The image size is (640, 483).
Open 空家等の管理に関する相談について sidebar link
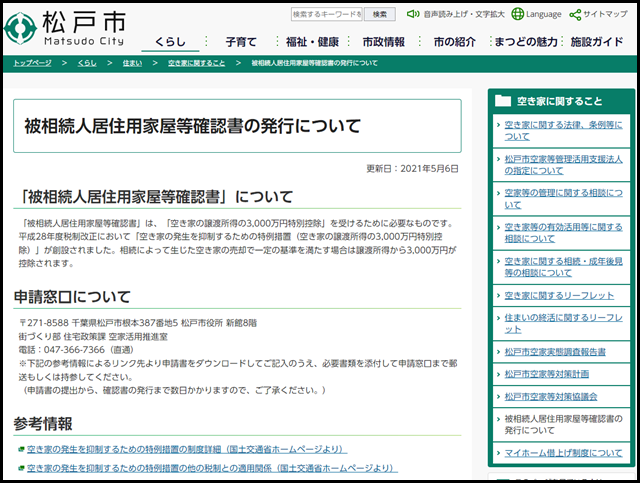click(x=563, y=198)
